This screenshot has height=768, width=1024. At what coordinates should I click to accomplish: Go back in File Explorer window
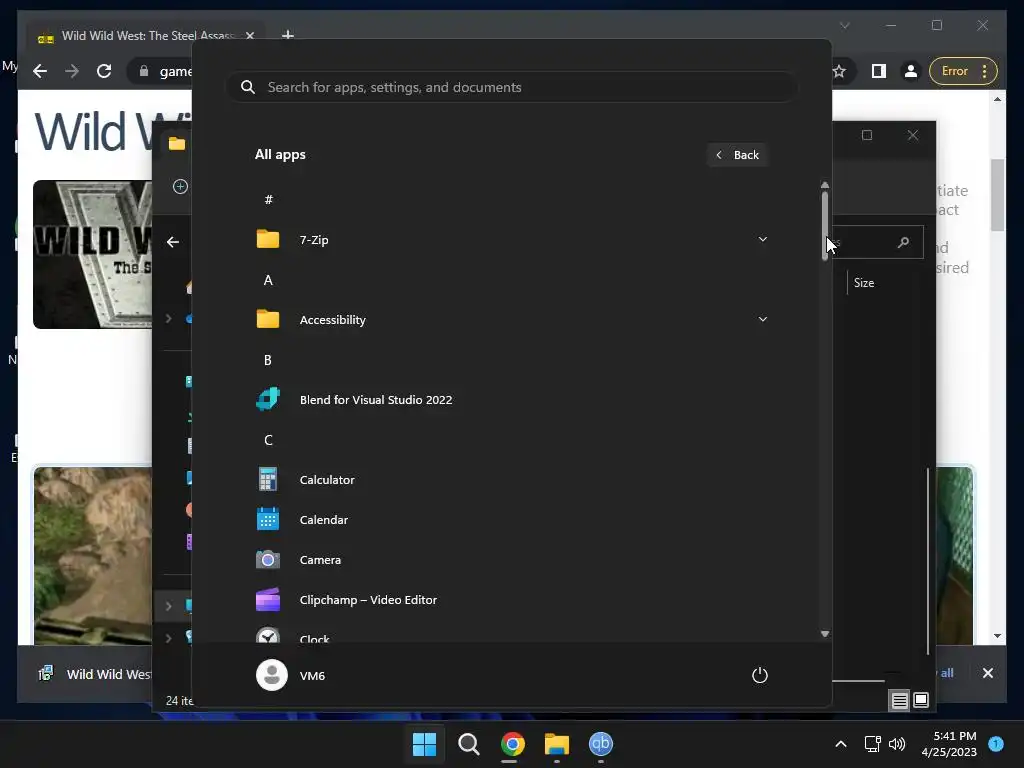(172, 242)
